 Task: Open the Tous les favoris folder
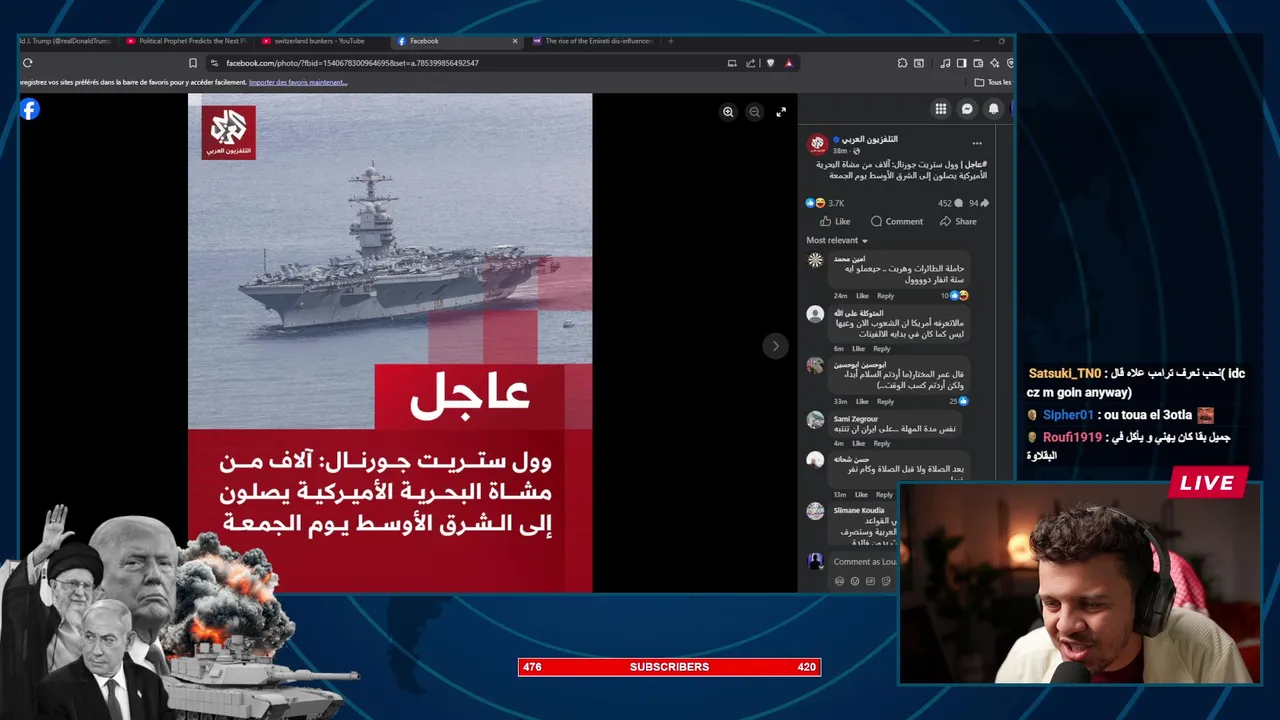(x=993, y=82)
